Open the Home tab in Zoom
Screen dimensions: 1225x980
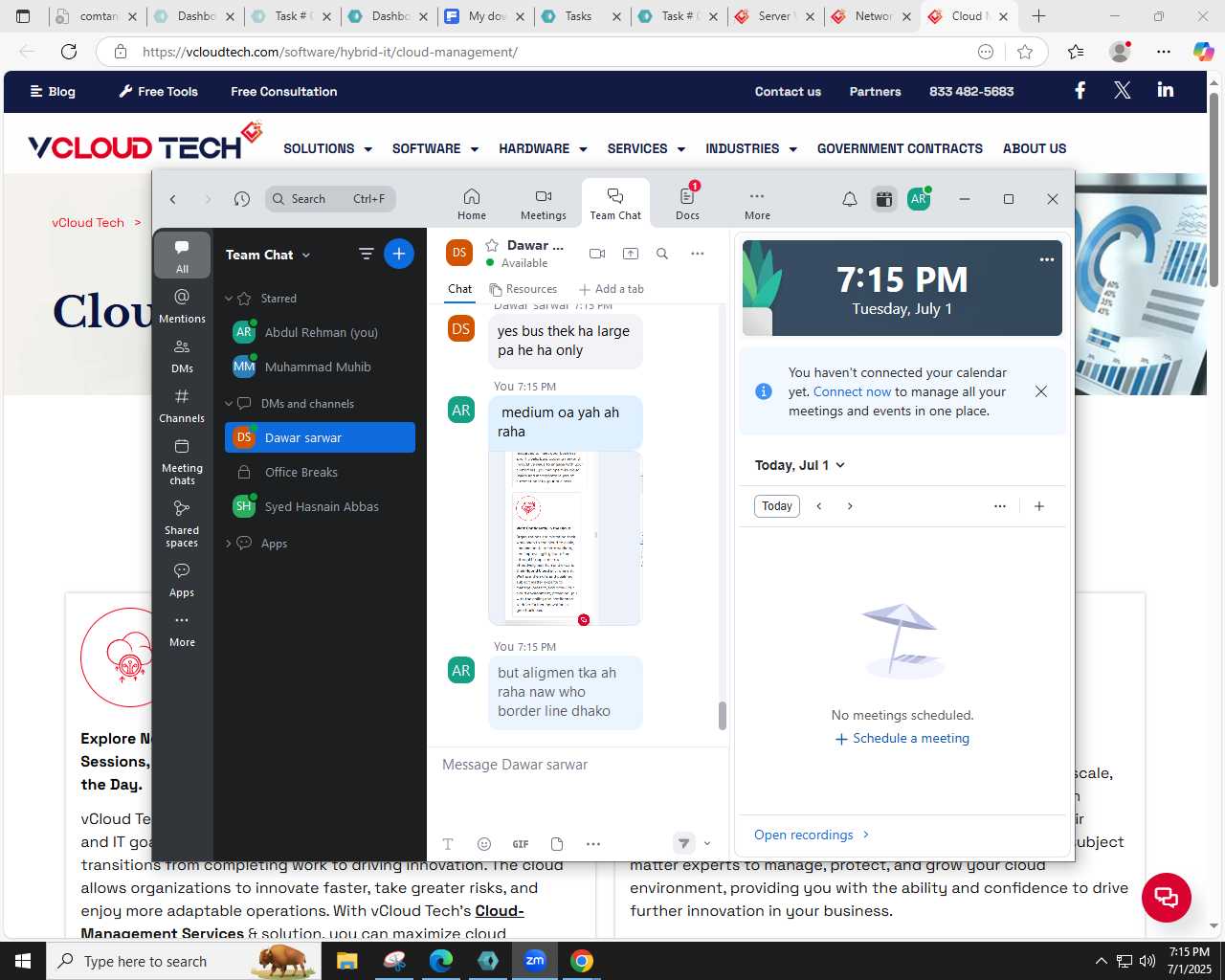[x=471, y=204]
